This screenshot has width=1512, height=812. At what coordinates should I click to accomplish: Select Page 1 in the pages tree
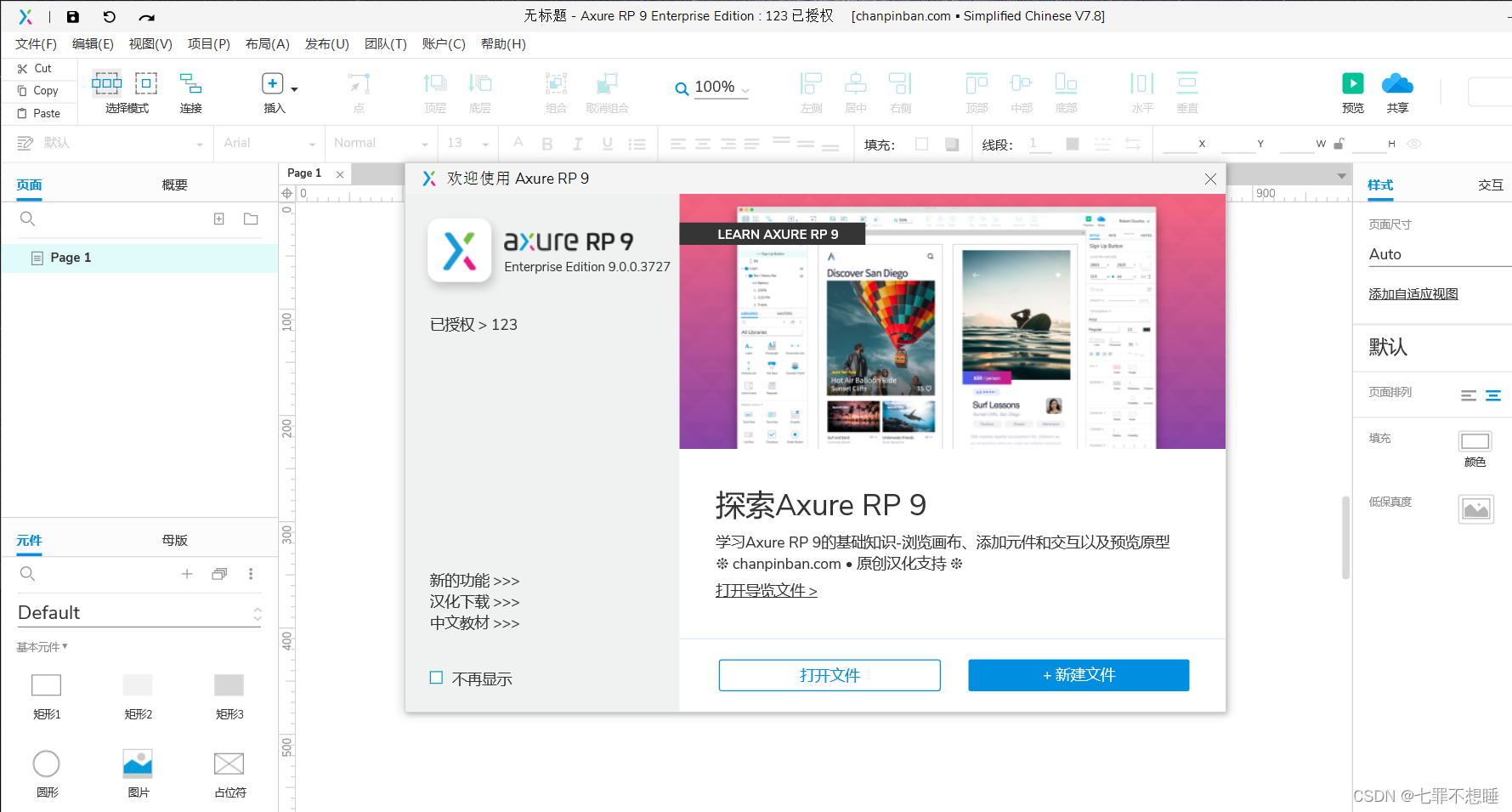point(139,258)
